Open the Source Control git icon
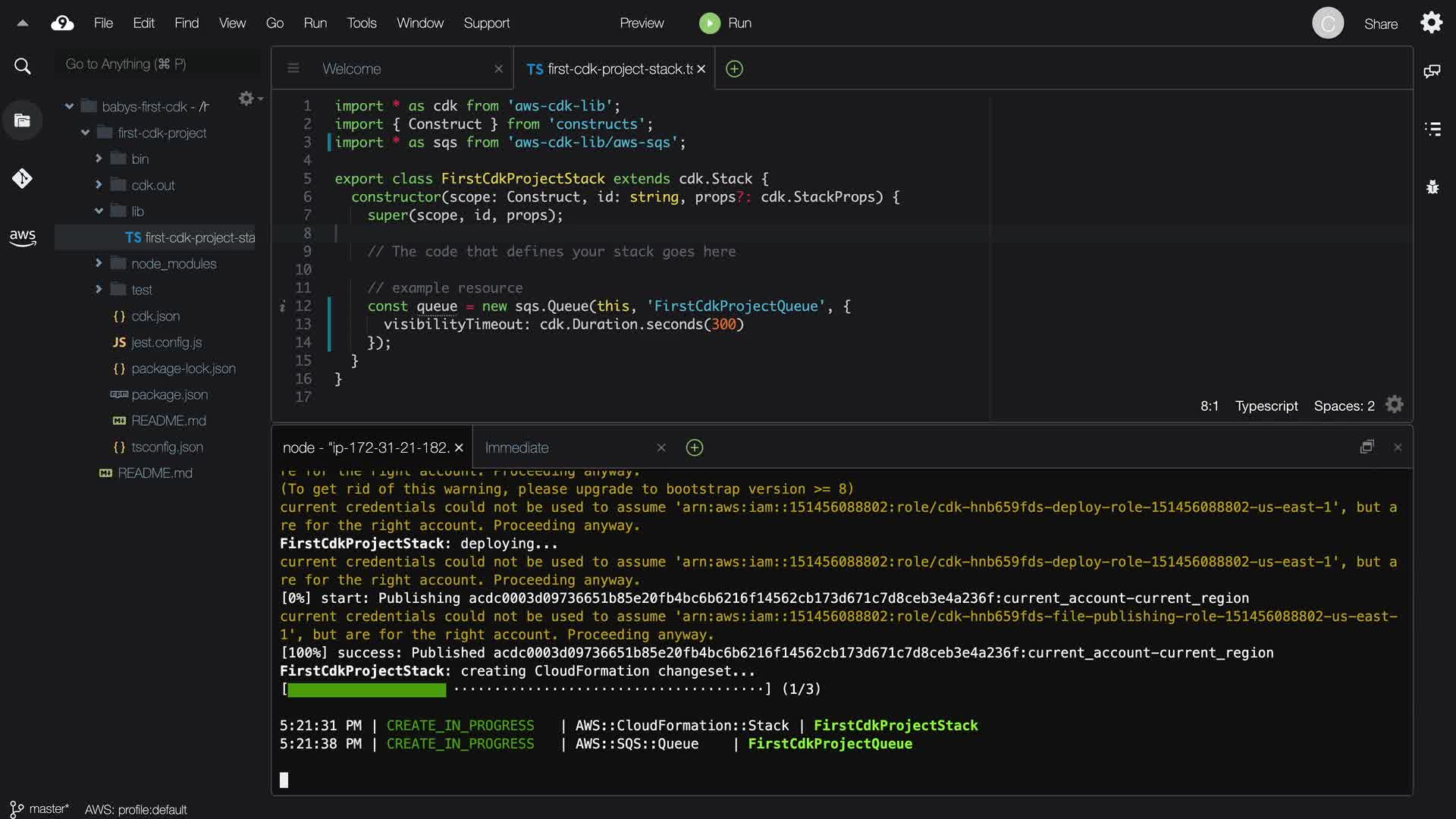 point(22,178)
